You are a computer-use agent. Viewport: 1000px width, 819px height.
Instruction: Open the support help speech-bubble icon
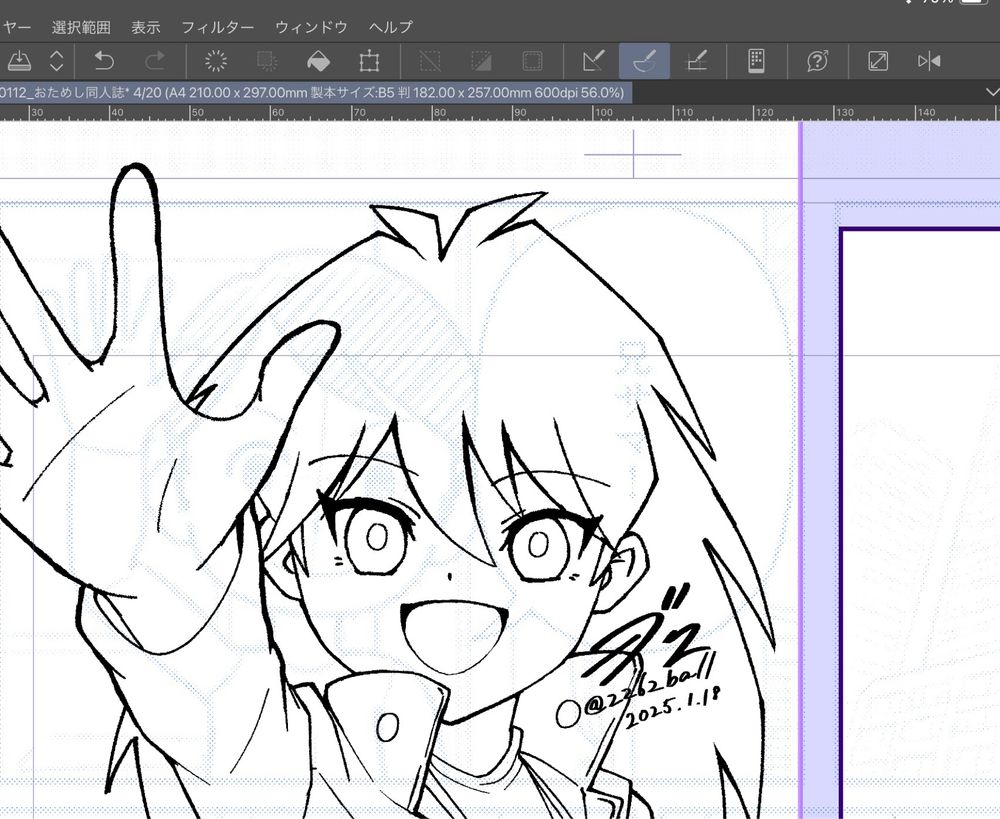(818, 61)
